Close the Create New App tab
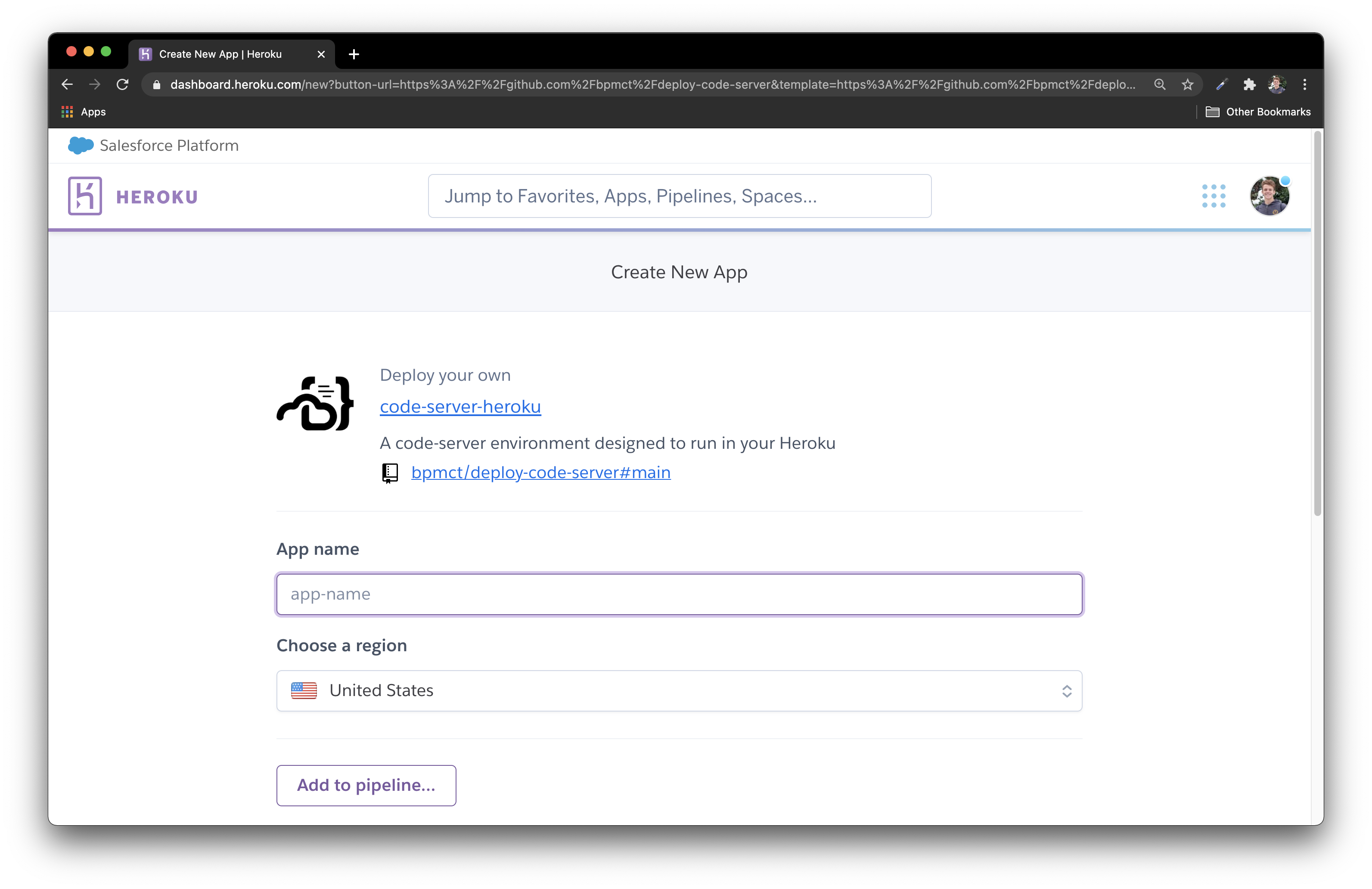 click(321, 54)
